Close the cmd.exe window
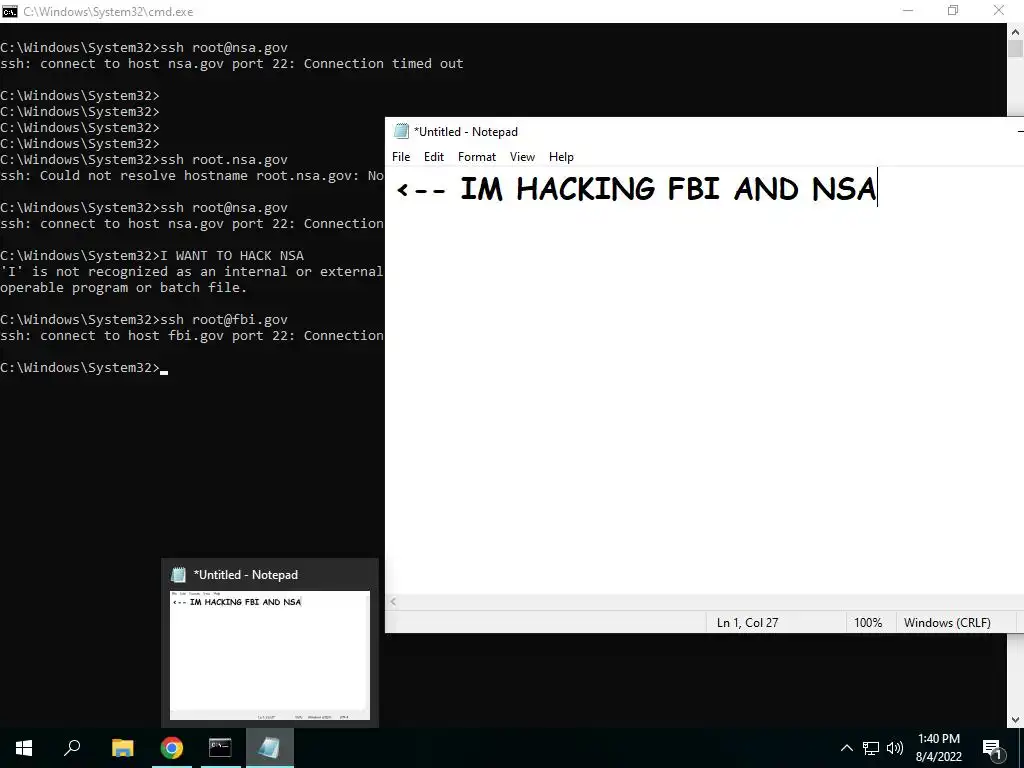 [x=999, y=11]
